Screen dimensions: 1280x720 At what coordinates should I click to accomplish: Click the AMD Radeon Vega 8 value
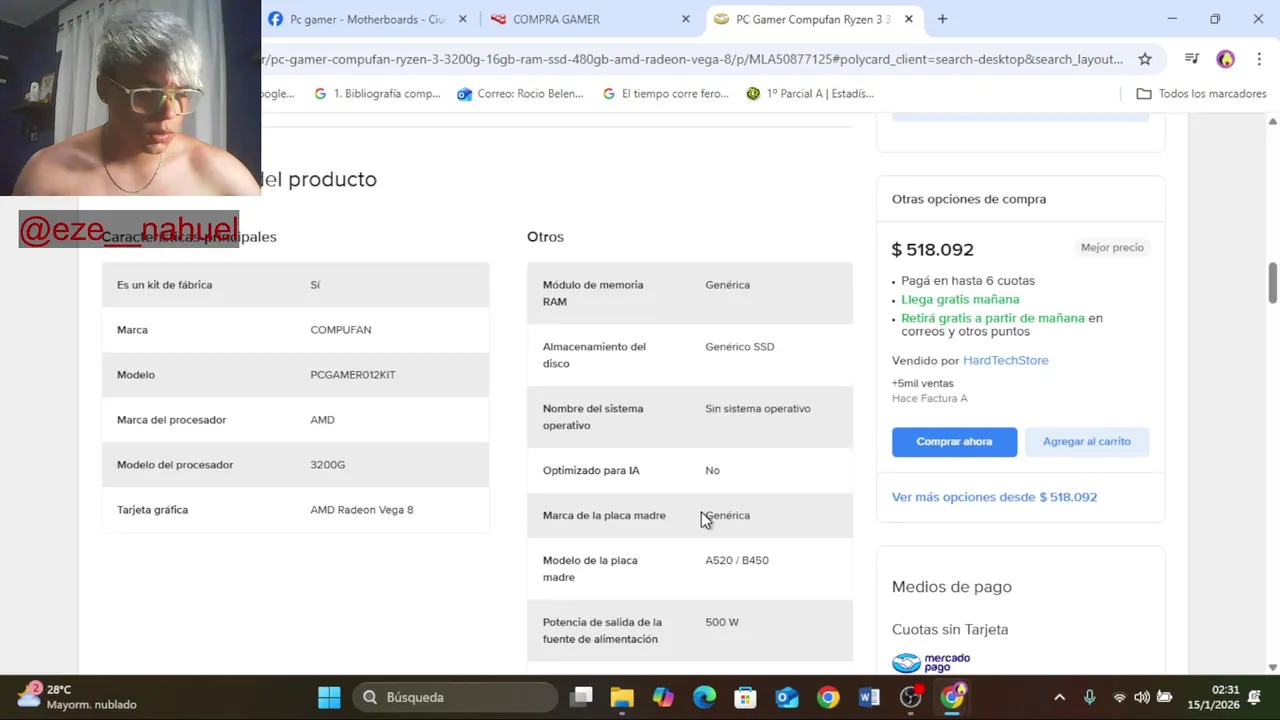(x=361, y=510)
